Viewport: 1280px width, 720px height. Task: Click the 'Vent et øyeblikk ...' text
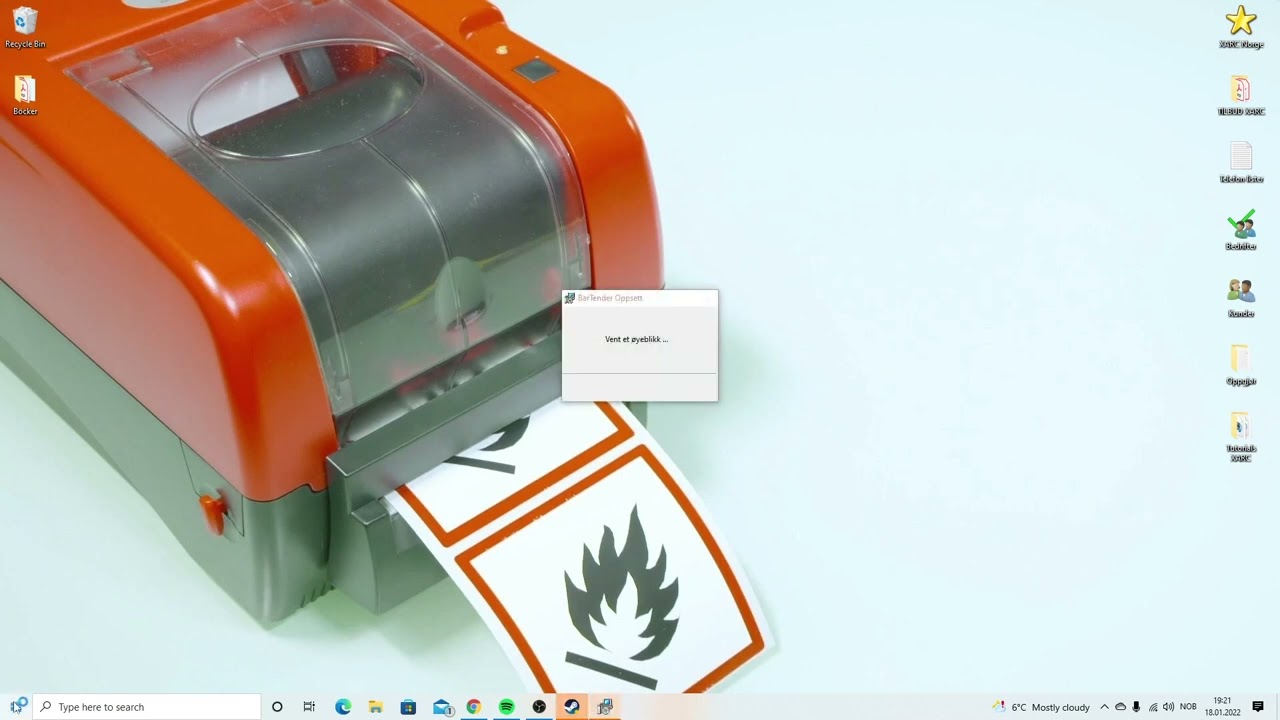click(x=636, y=339)
